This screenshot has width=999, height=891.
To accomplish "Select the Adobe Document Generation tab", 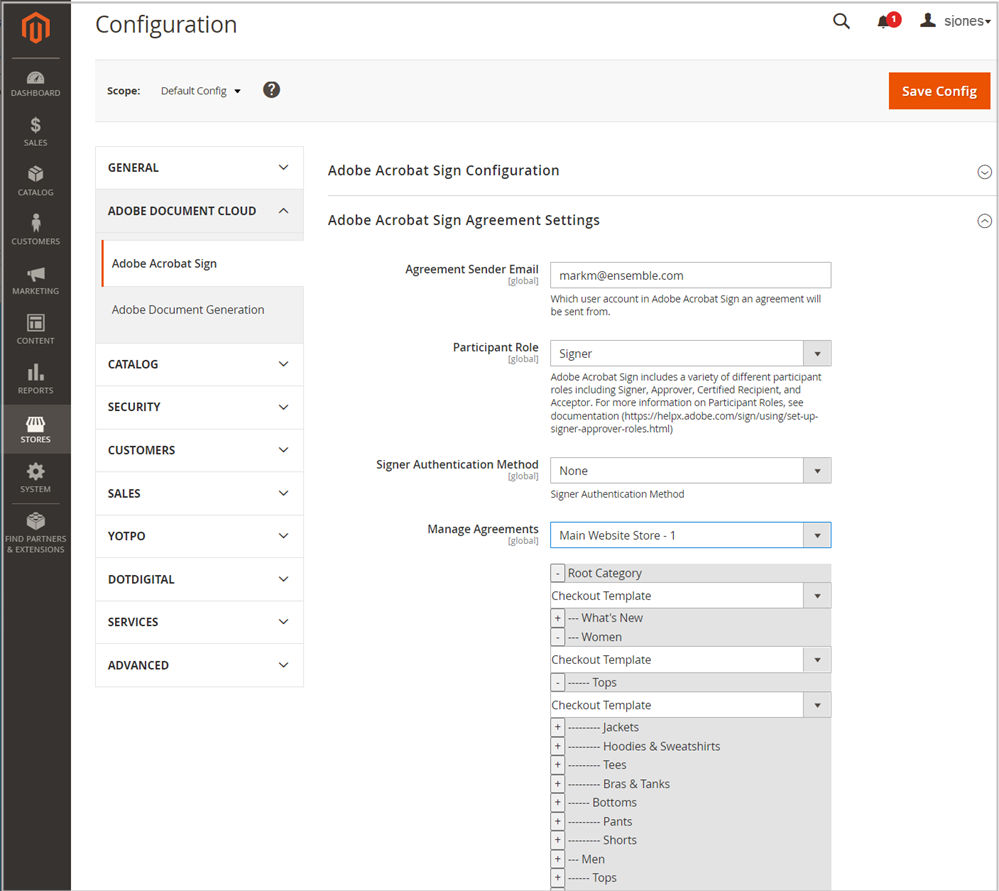I will 188,310.
